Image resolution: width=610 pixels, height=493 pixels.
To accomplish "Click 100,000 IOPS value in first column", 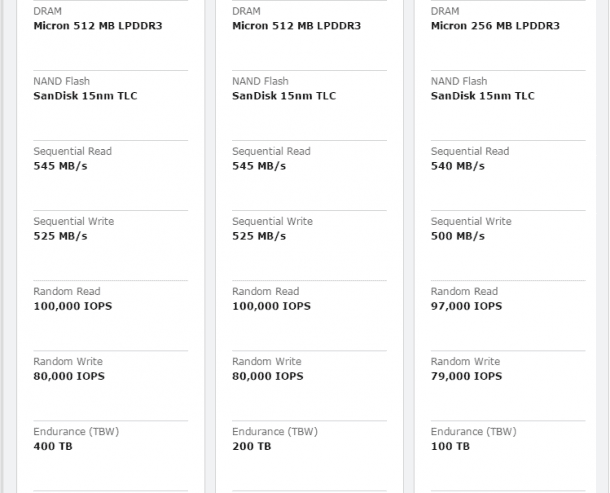I will (x=73, y=306).
